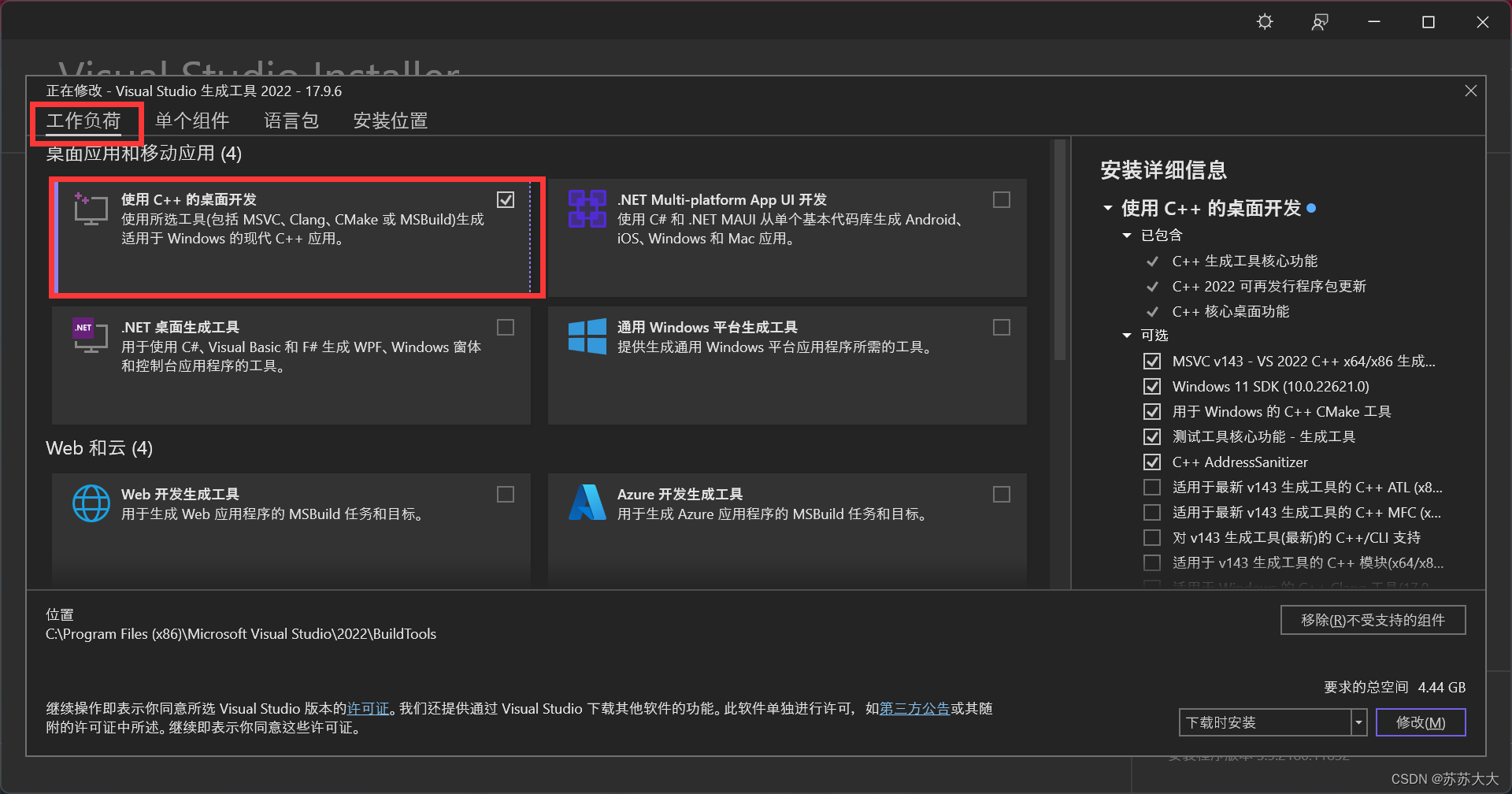Switch to the 安装位置 tab
1512x794 pixels.
coord(391,121)
